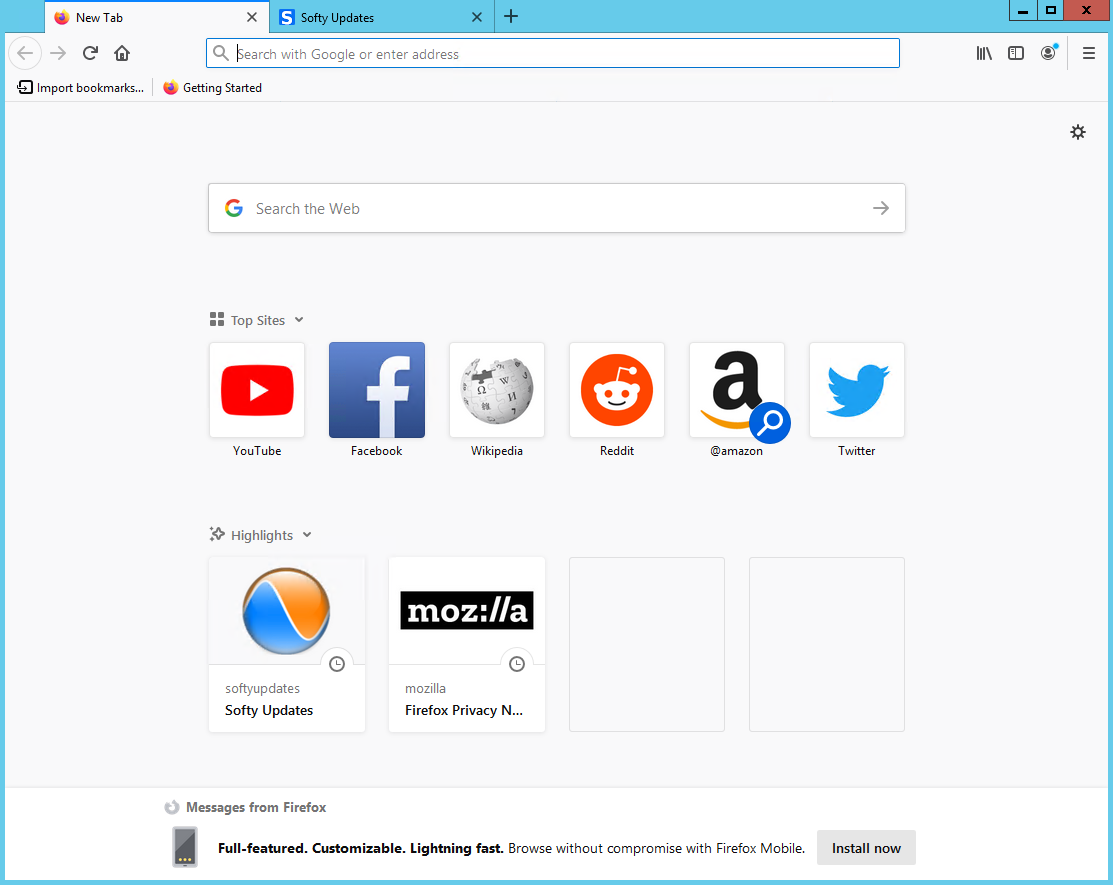
Task: Go back using the back arrow button
Action: (x=25, y=53)
